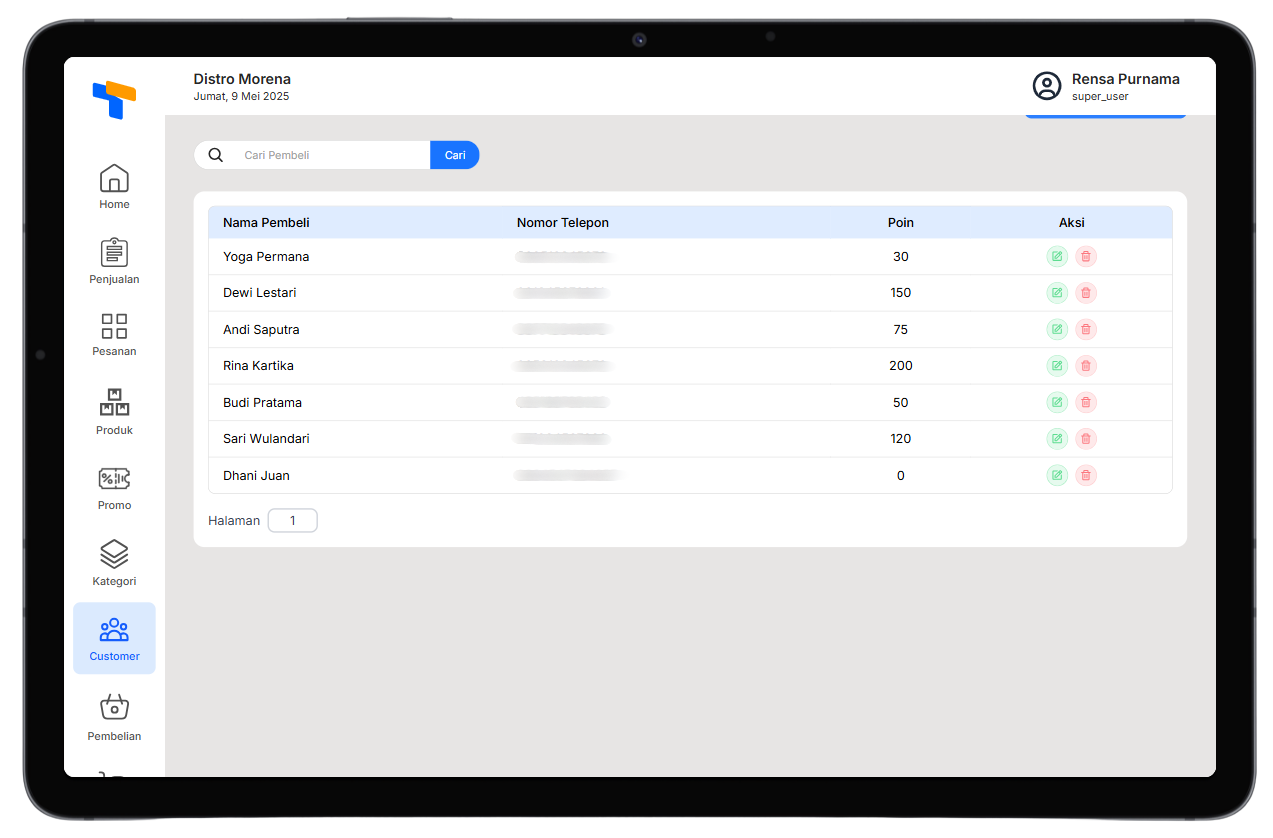Navigate to Produk in sidebar

(114, 411)
